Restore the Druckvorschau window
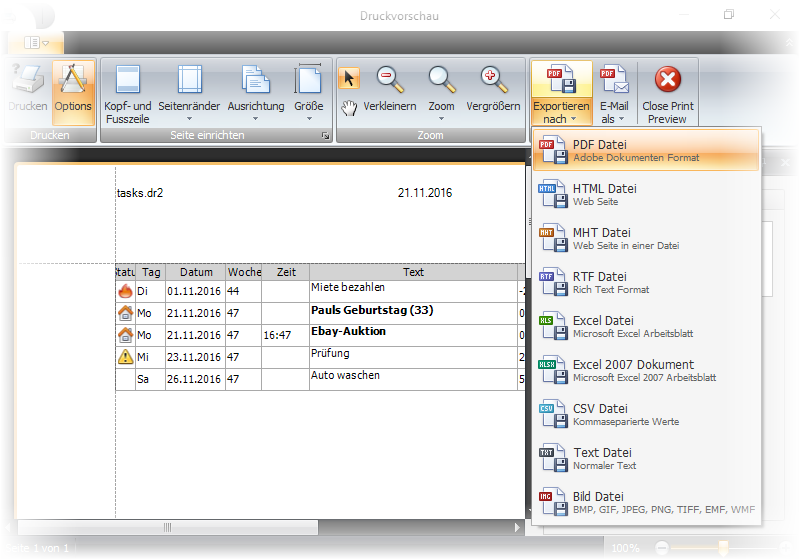This screenshot has height=560, width=800. (x=729, y=14)
